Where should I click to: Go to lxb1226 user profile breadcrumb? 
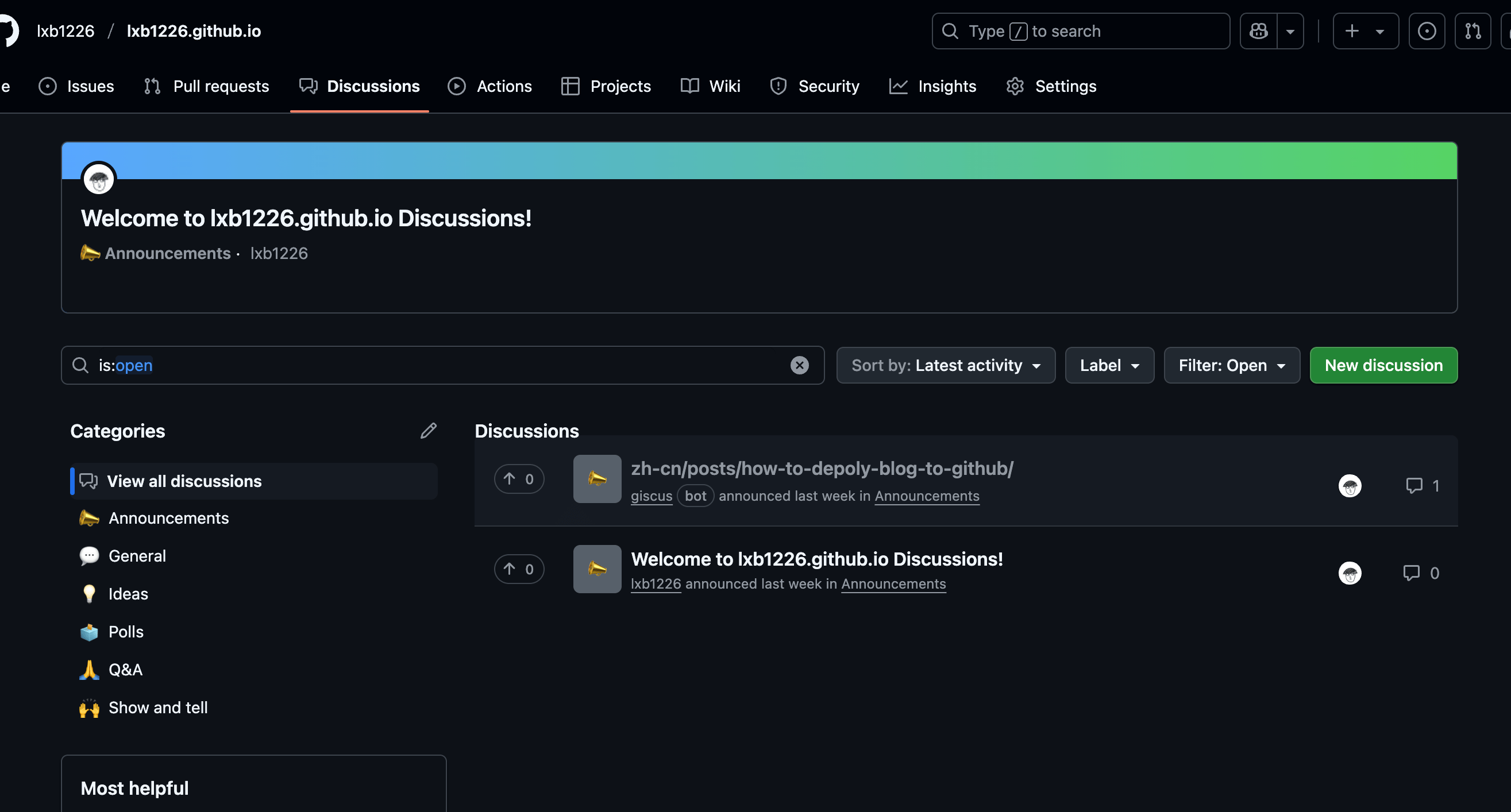point(65,31)
